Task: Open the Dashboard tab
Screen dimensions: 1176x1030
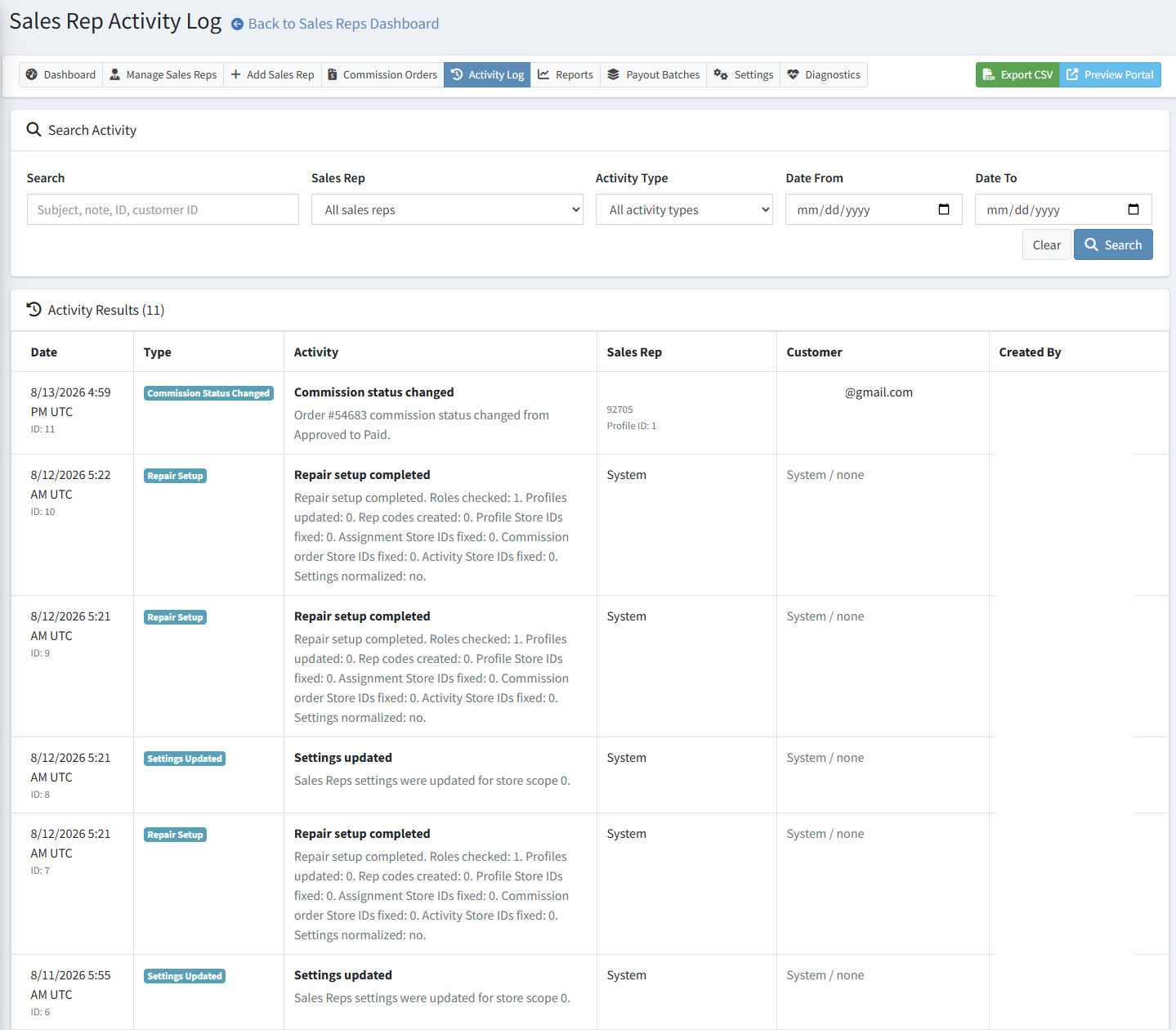Action: (x=61, y=74)
